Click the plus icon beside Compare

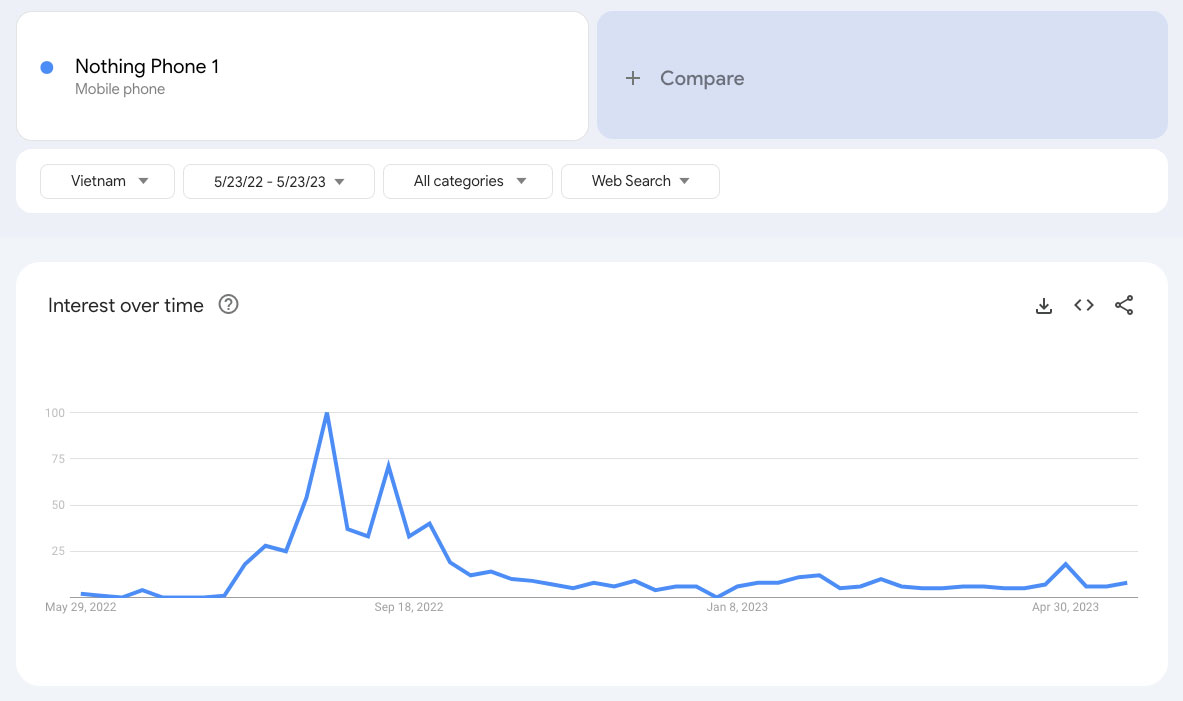pyautogui.click(x=633, y=78)
